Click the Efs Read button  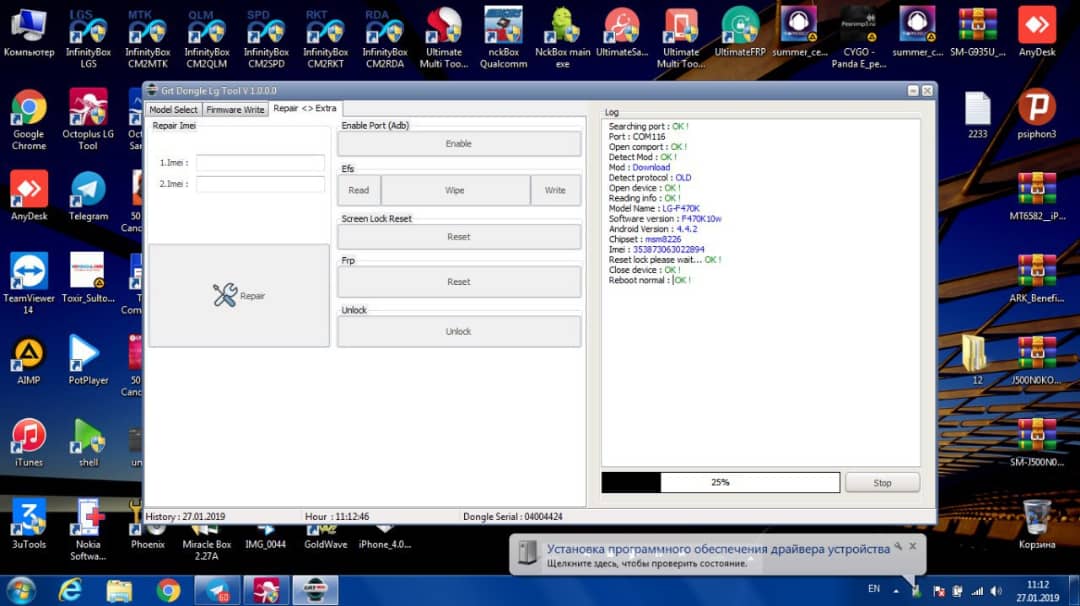pyautogui.click(x=358, y=190)
